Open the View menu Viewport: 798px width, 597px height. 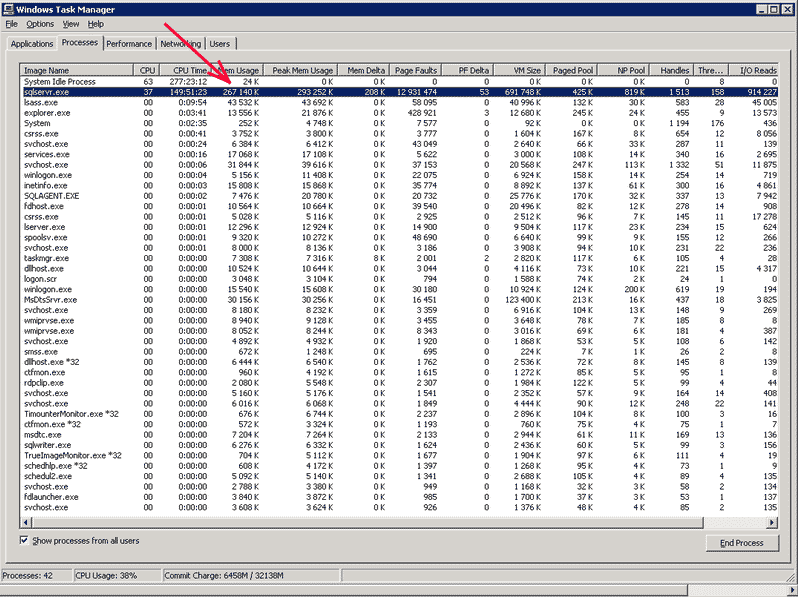point(71,24)
